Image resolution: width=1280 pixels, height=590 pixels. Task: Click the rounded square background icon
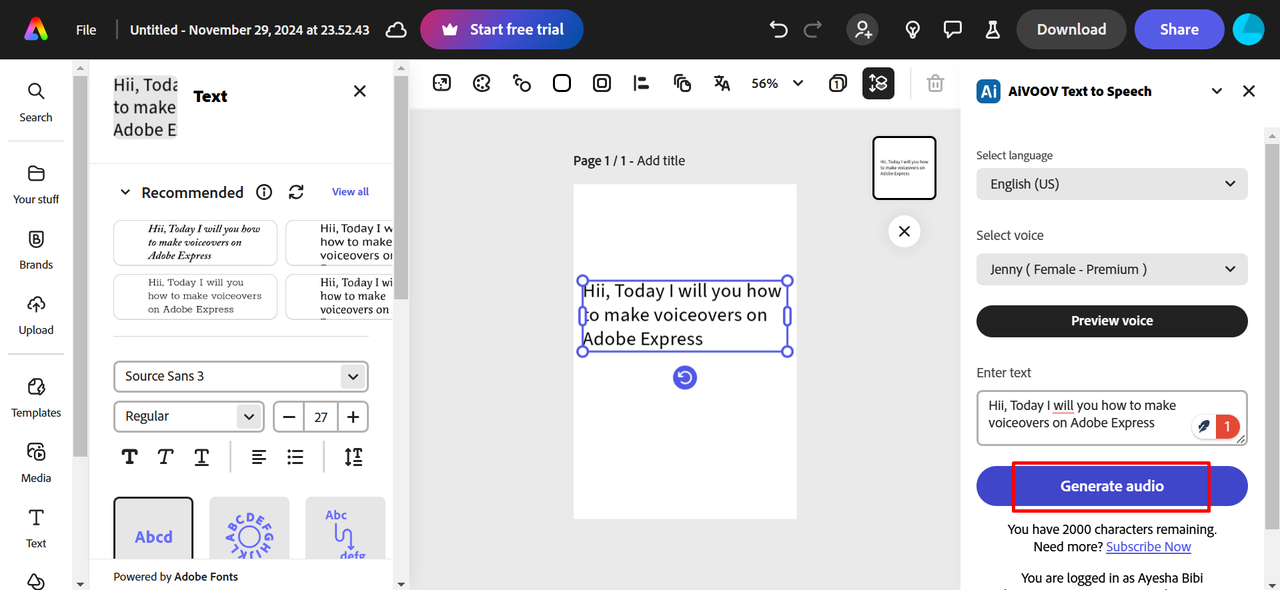(x=562, y=83)
